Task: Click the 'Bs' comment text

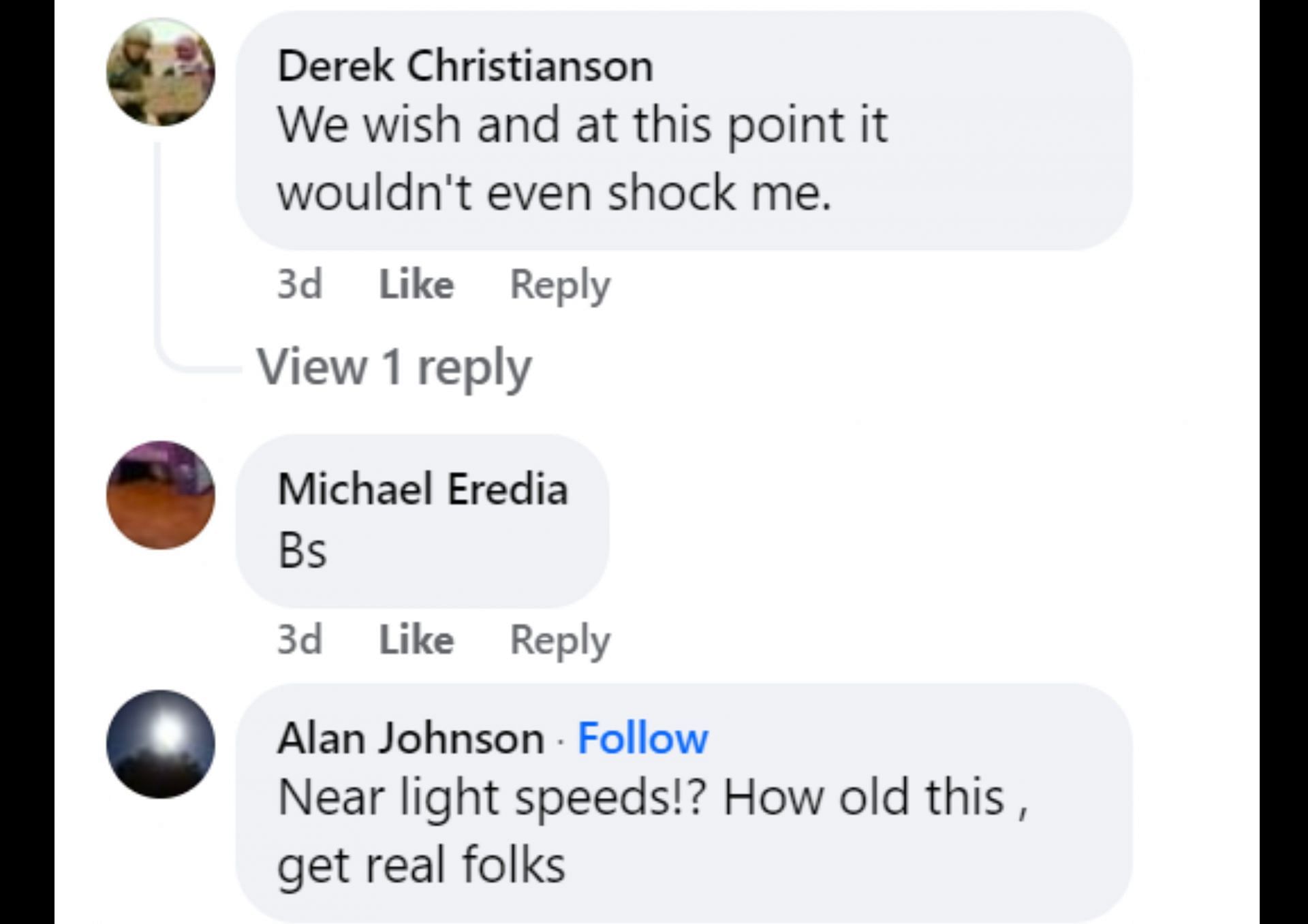Action: point(302,550)
